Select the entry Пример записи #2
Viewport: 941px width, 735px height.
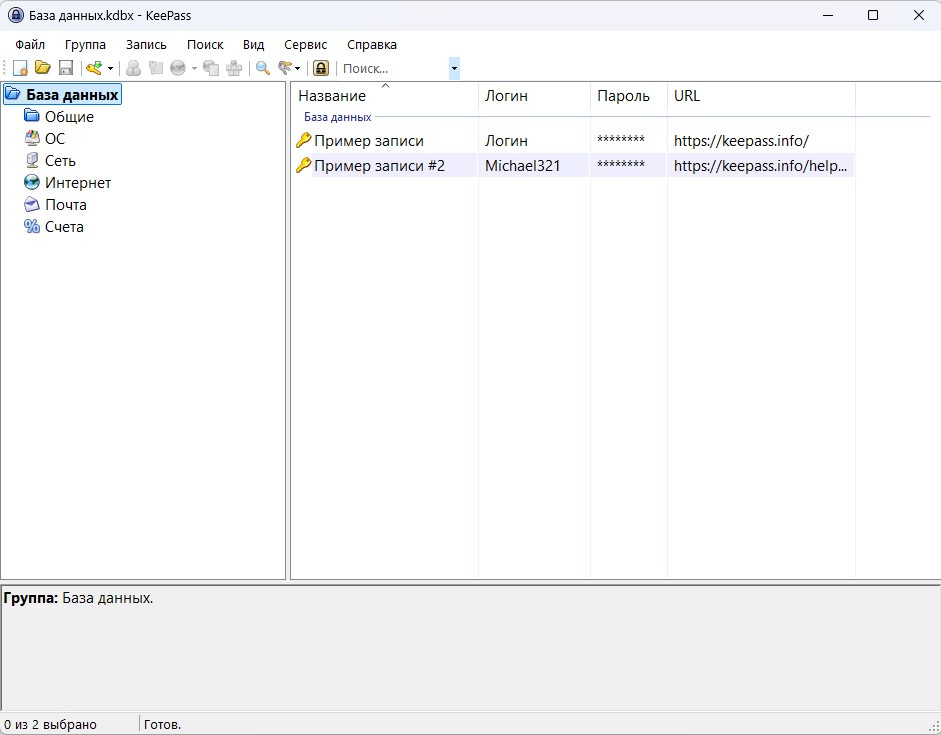click(380, 166)
